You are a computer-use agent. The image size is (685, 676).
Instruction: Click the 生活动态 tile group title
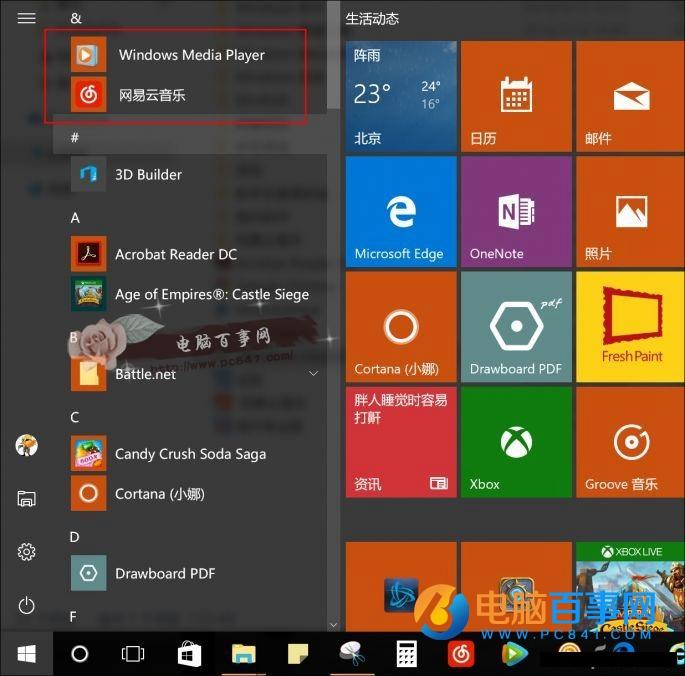tap(372, 18)
